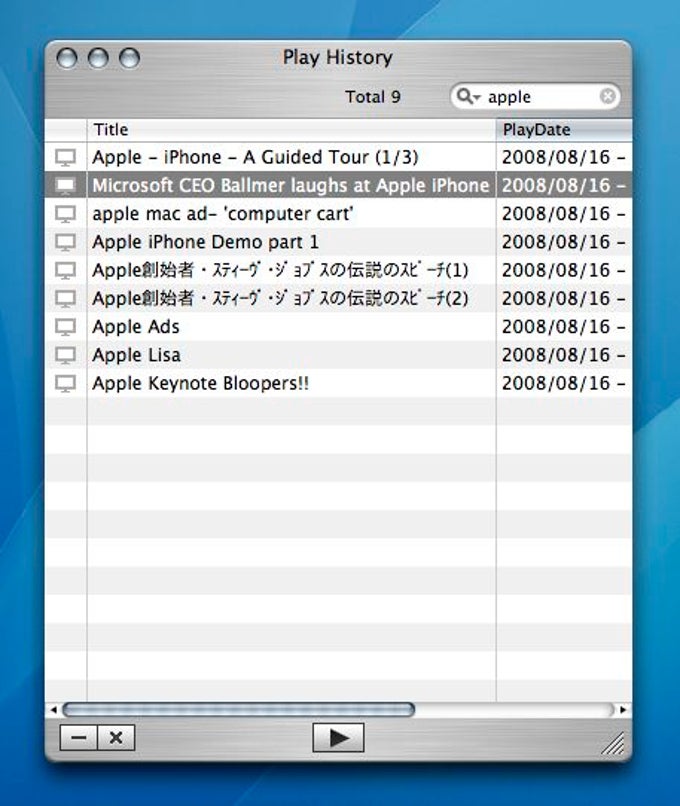Click the play date of the computer cart ad
The width and height of the screenshot is (680, 806).
(564, 214)
